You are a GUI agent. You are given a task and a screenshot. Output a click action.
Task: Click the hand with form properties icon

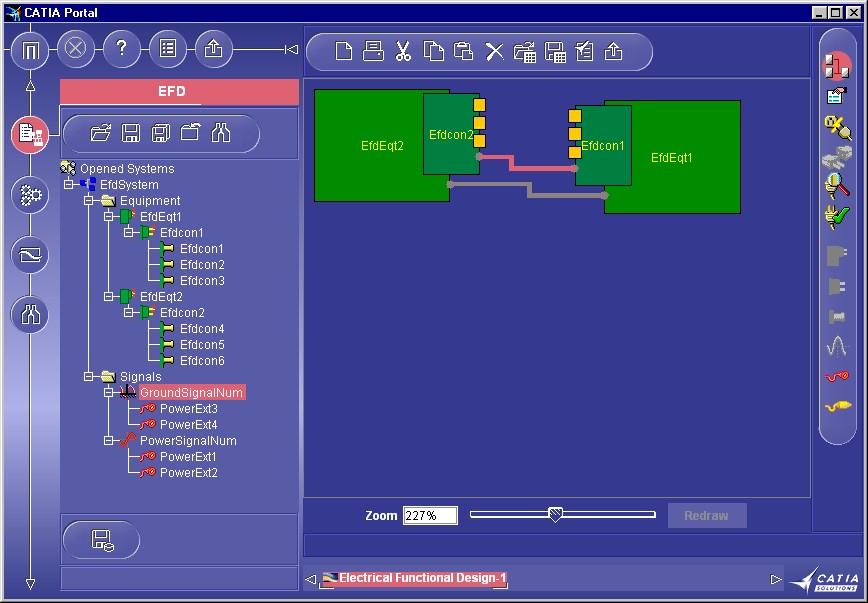click(837, 96)
